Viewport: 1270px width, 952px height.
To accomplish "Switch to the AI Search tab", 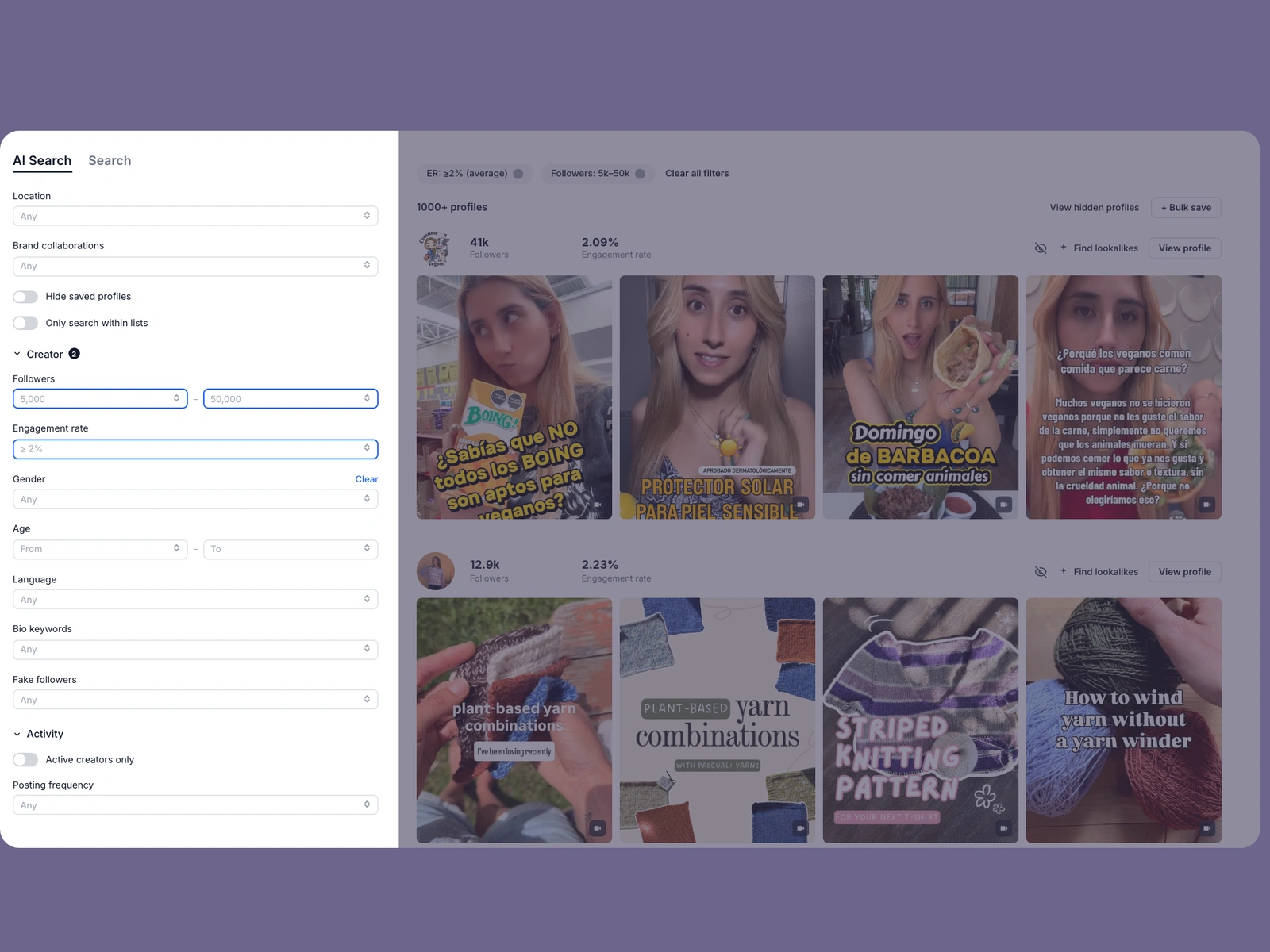I will point(42,161).
